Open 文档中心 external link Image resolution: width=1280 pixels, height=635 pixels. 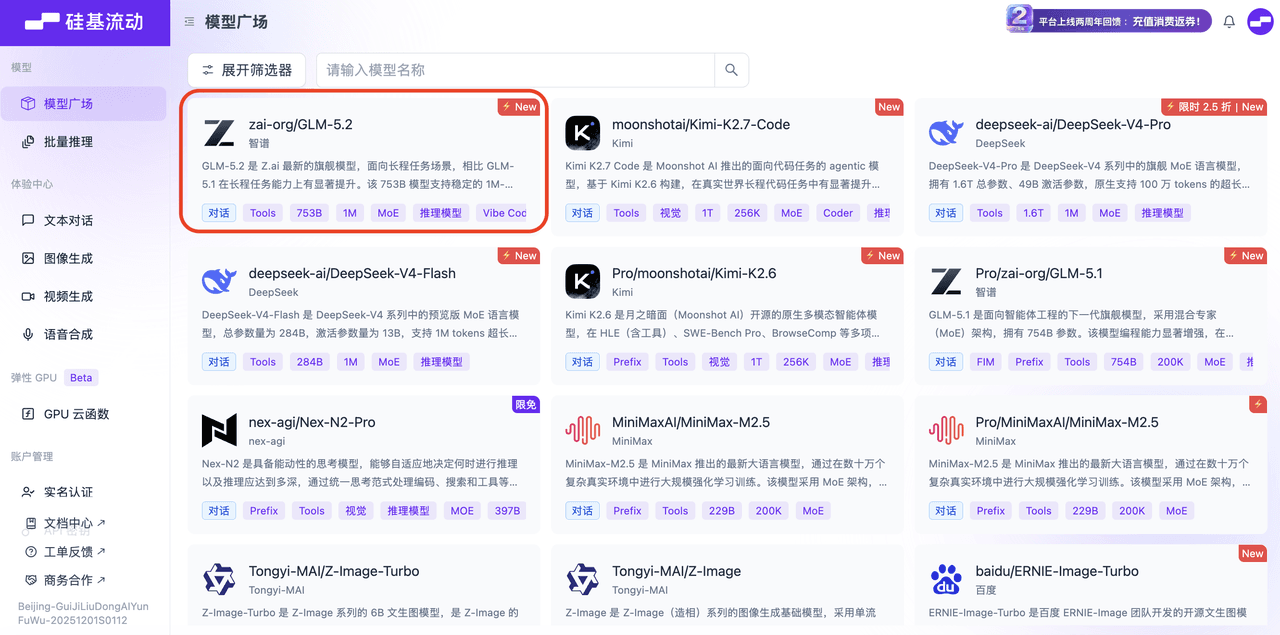point(66,523)
